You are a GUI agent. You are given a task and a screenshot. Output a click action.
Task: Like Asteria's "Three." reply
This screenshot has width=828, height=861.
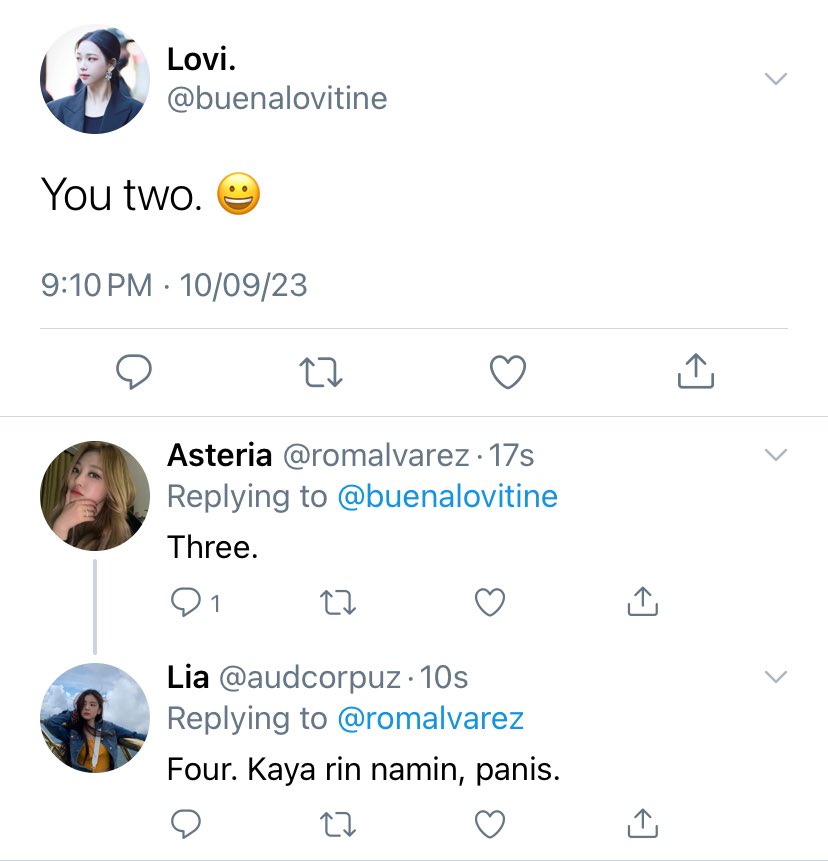(490, 602)
